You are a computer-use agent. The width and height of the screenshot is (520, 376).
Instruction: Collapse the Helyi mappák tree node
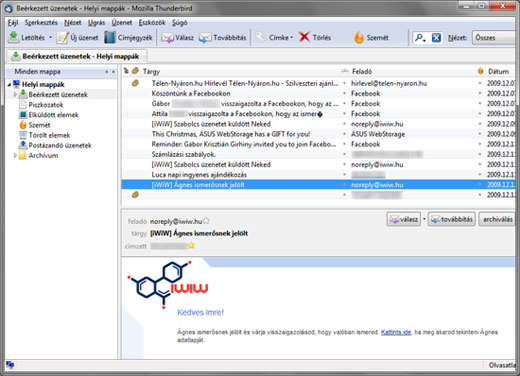(9, 85)
